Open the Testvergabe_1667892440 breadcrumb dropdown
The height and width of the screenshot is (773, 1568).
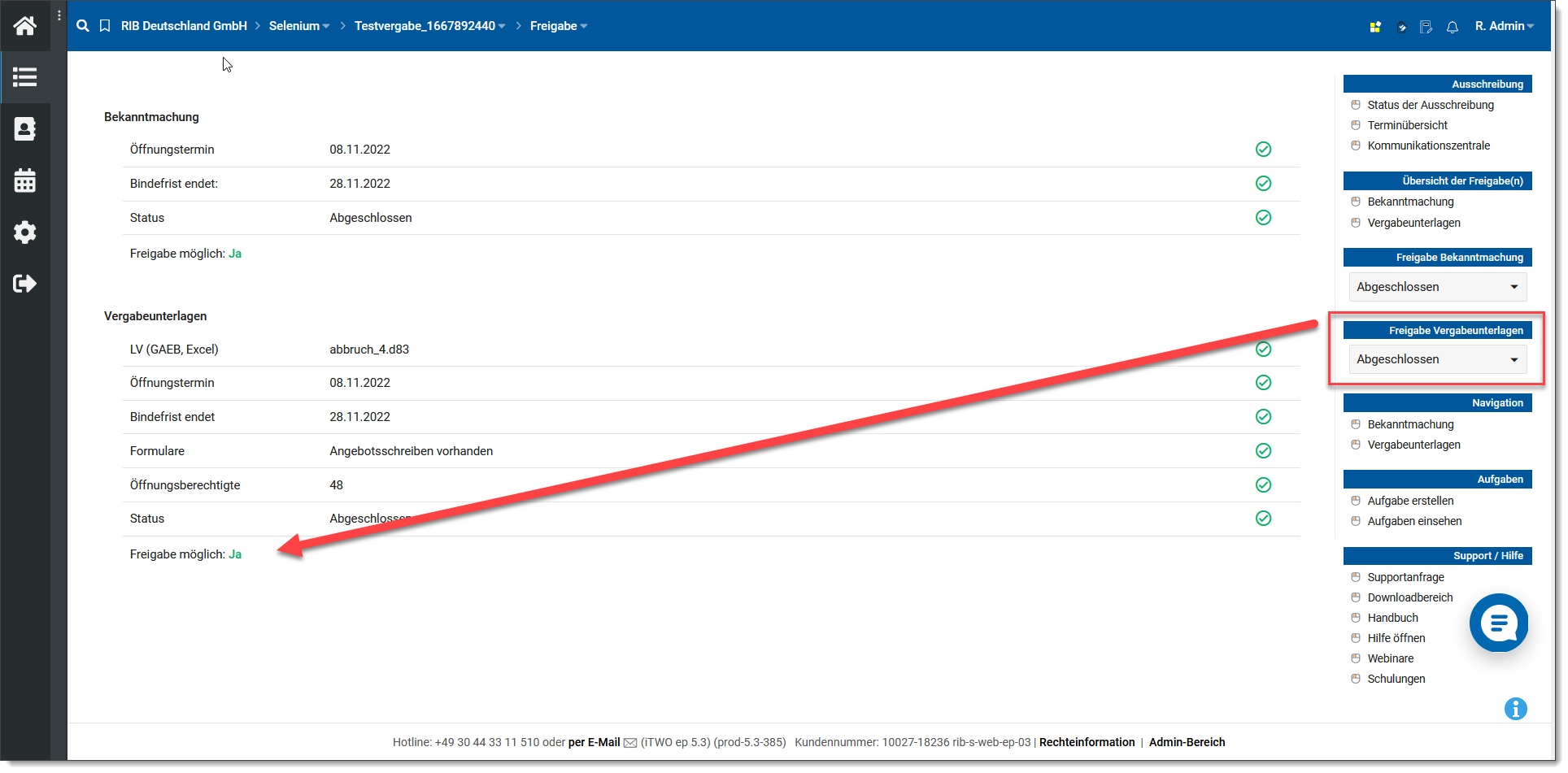click(430, 26)
